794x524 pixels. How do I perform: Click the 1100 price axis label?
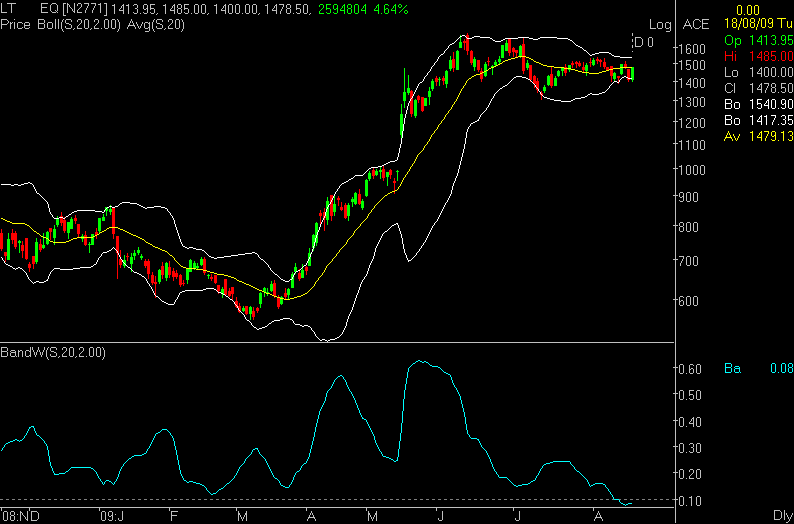point(693,145)
